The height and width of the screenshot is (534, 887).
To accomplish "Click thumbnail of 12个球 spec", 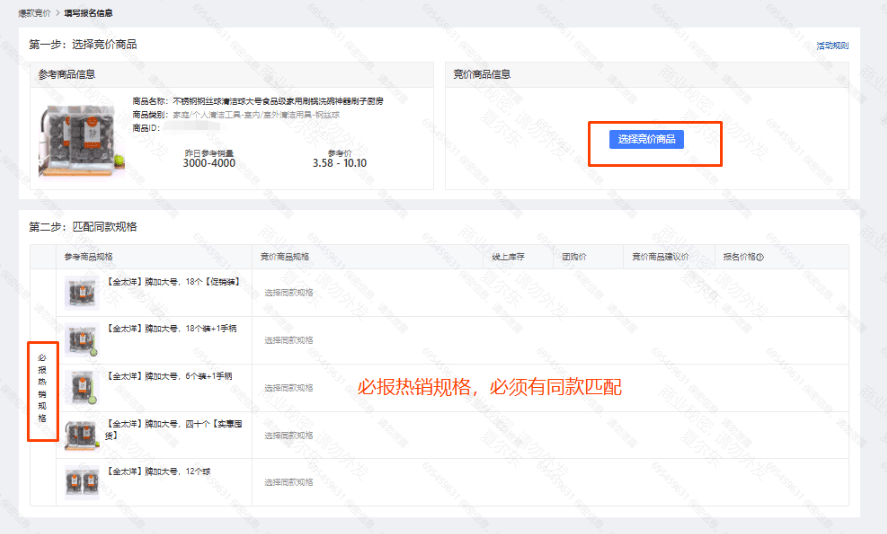I will 81,481.
